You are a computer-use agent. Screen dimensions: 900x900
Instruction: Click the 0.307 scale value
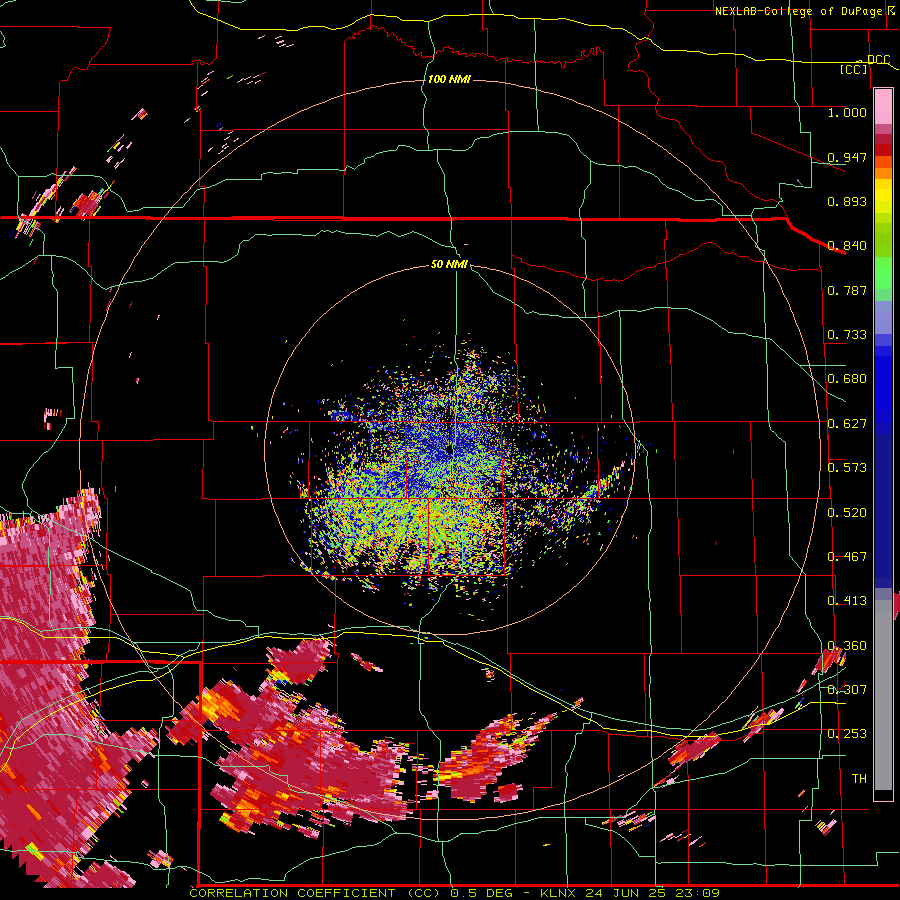(x=847, y=689)
